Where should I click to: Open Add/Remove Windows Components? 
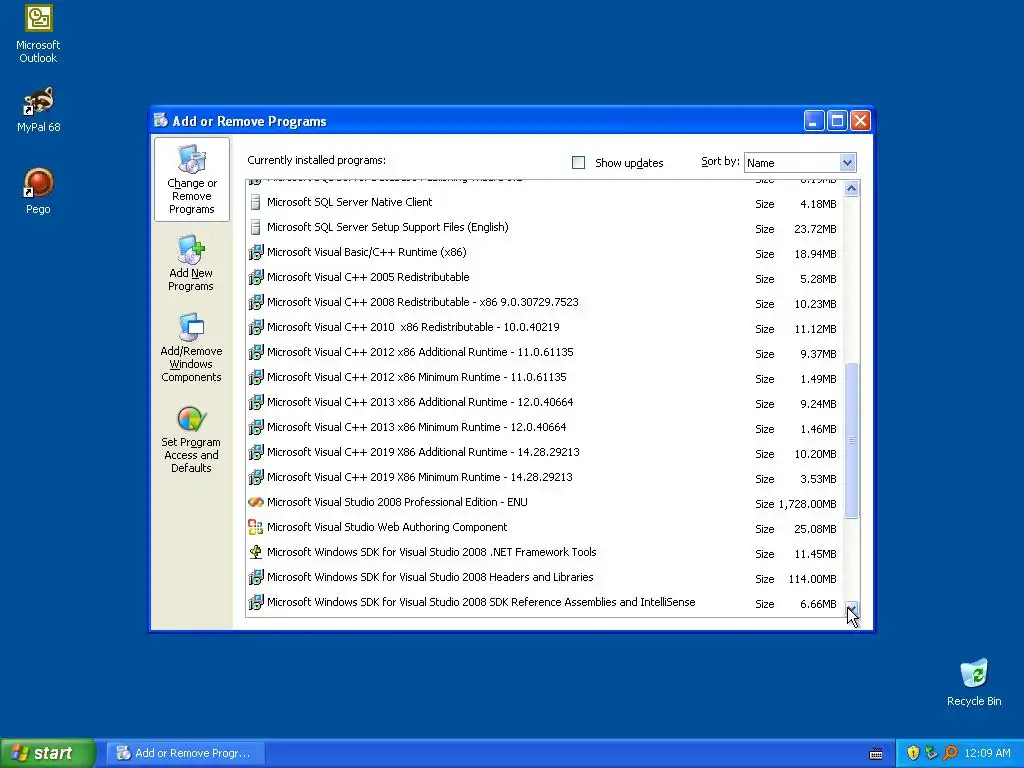pyautogui.click(x=191, y=347)
